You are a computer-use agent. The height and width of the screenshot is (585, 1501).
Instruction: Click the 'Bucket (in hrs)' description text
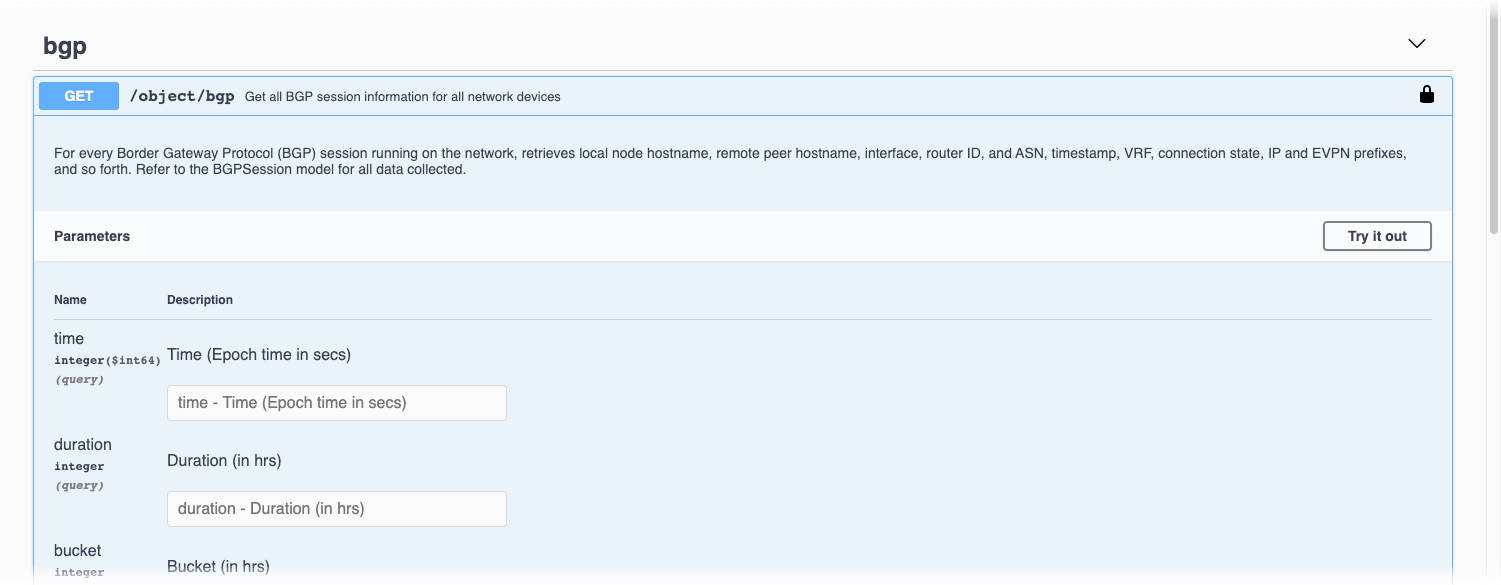(x=218, y=567)
